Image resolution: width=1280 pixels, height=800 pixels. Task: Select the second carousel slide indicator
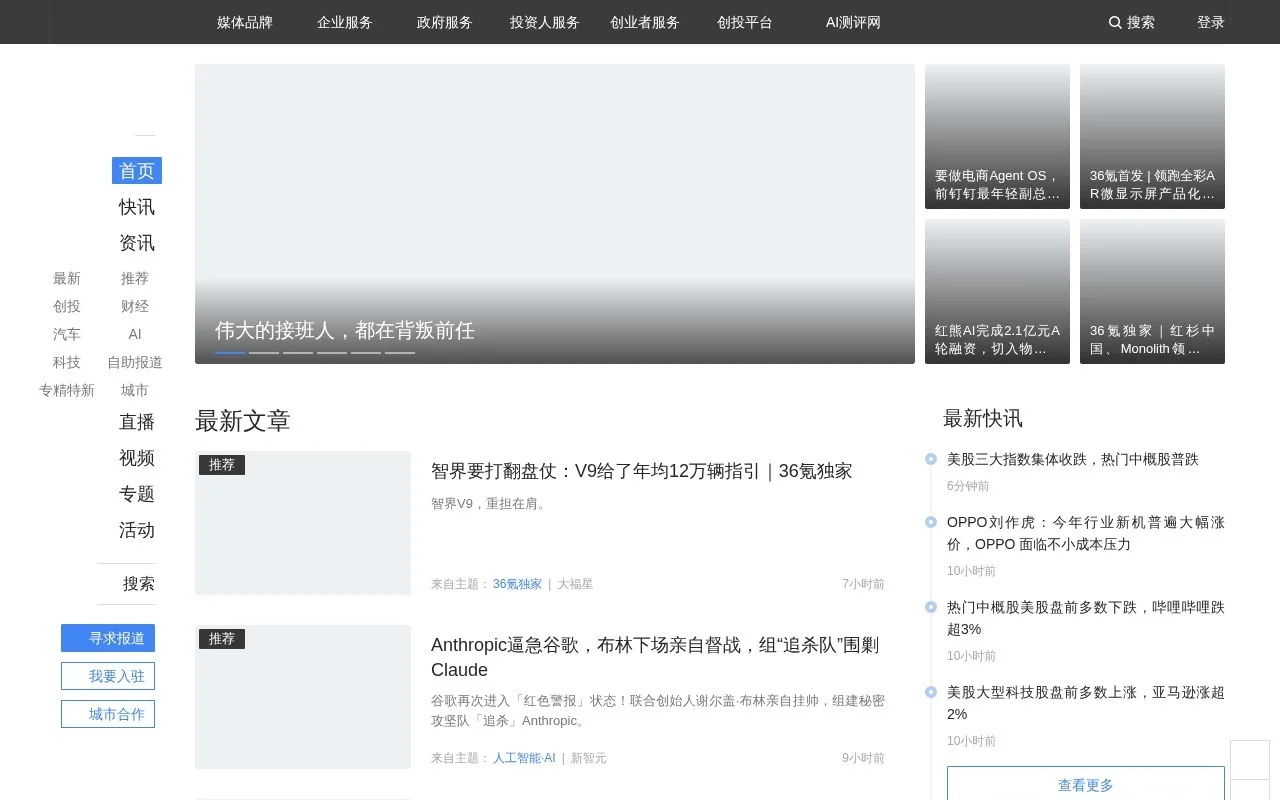point(264,353)
